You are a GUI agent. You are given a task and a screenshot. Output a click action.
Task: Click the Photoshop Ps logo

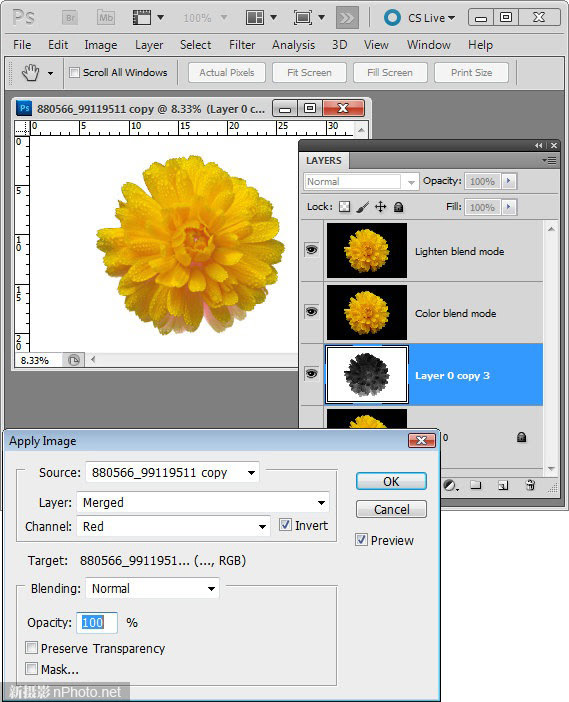pyautogui.click(x=23, y=18)
